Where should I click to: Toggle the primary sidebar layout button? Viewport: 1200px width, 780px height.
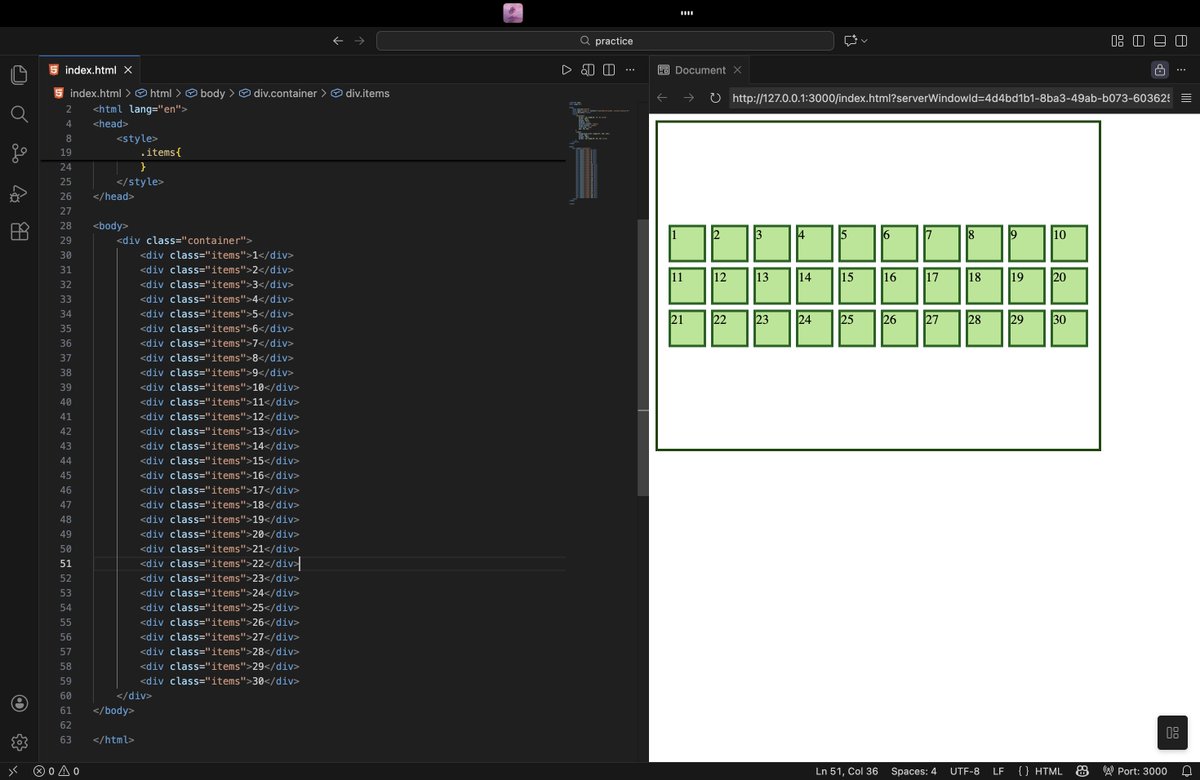coord(1138,41)
